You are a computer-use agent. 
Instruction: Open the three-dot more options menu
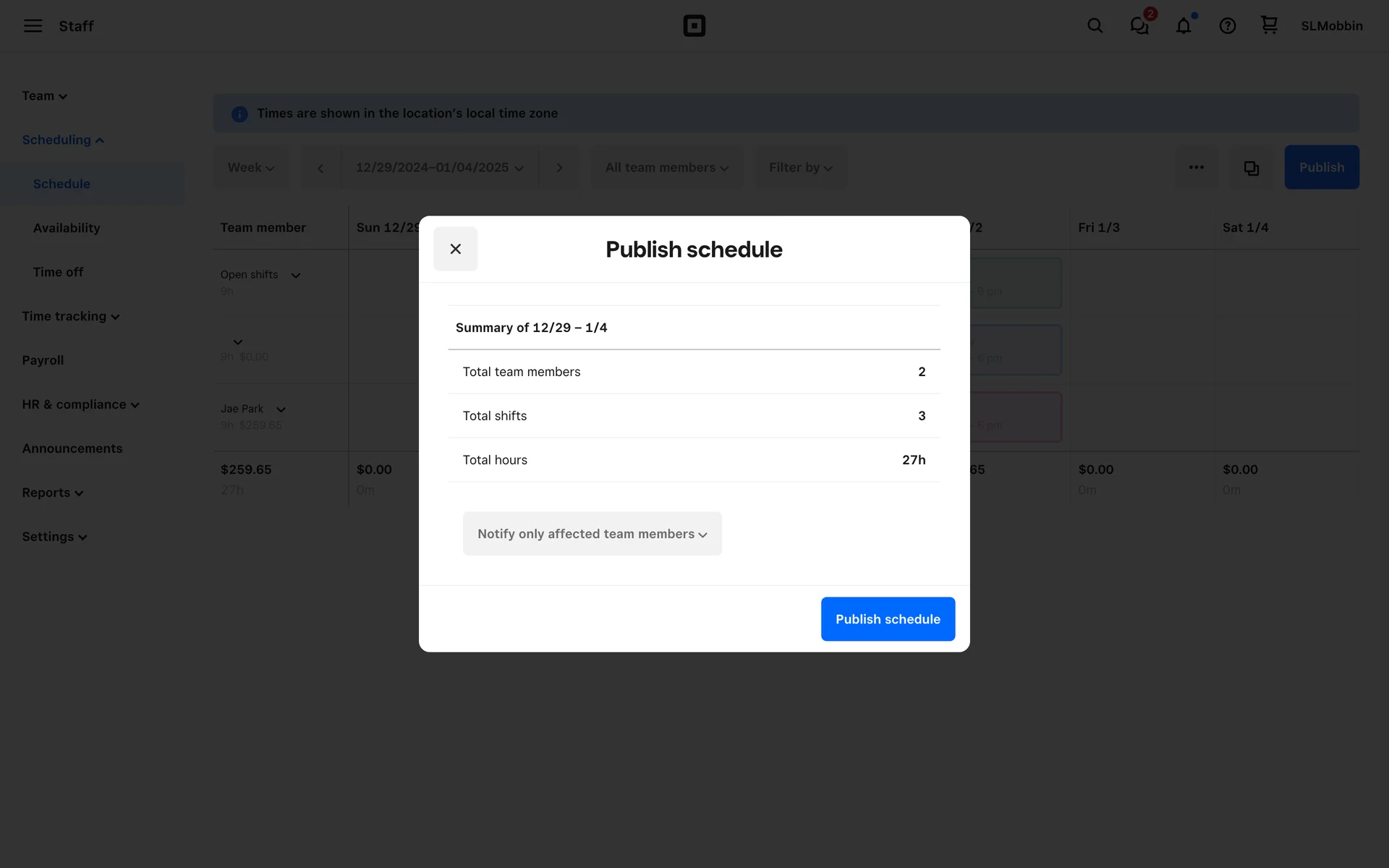tap(1196, 168)
